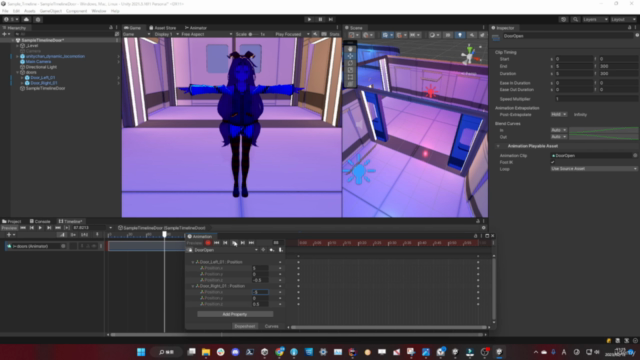Open the Console tab

[x=40, y=221]
